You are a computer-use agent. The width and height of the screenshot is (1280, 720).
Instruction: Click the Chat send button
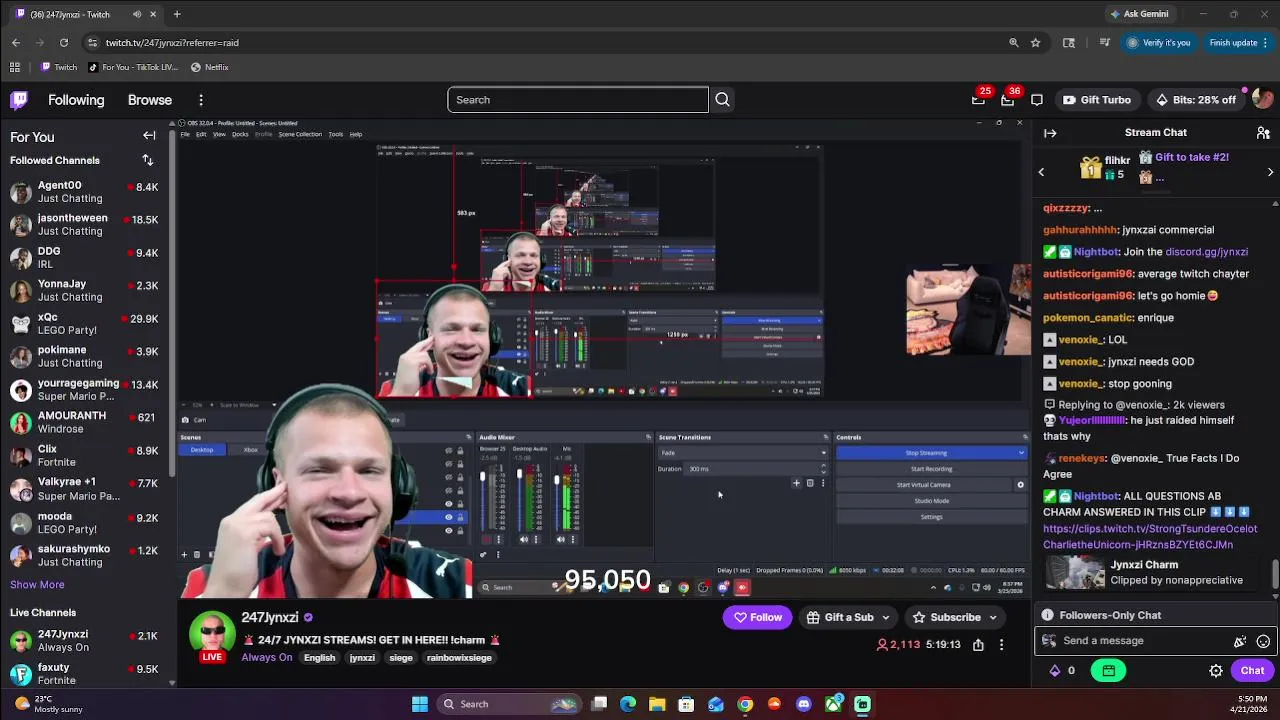pyautogui.click(x=1252, y=671)
